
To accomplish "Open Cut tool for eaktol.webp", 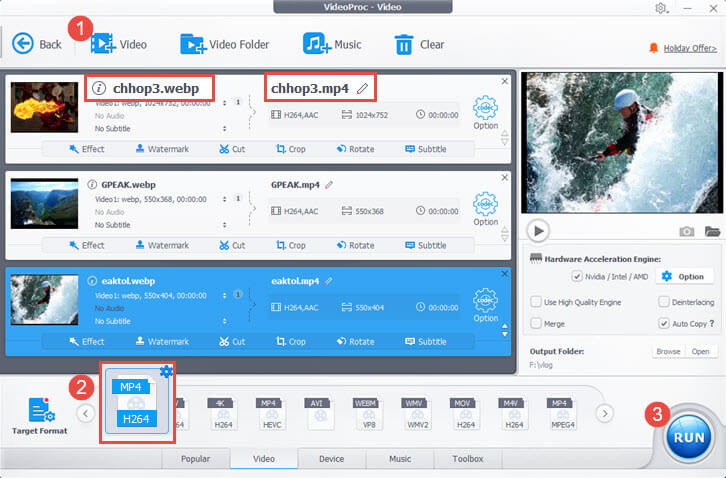I will point(232,342).
